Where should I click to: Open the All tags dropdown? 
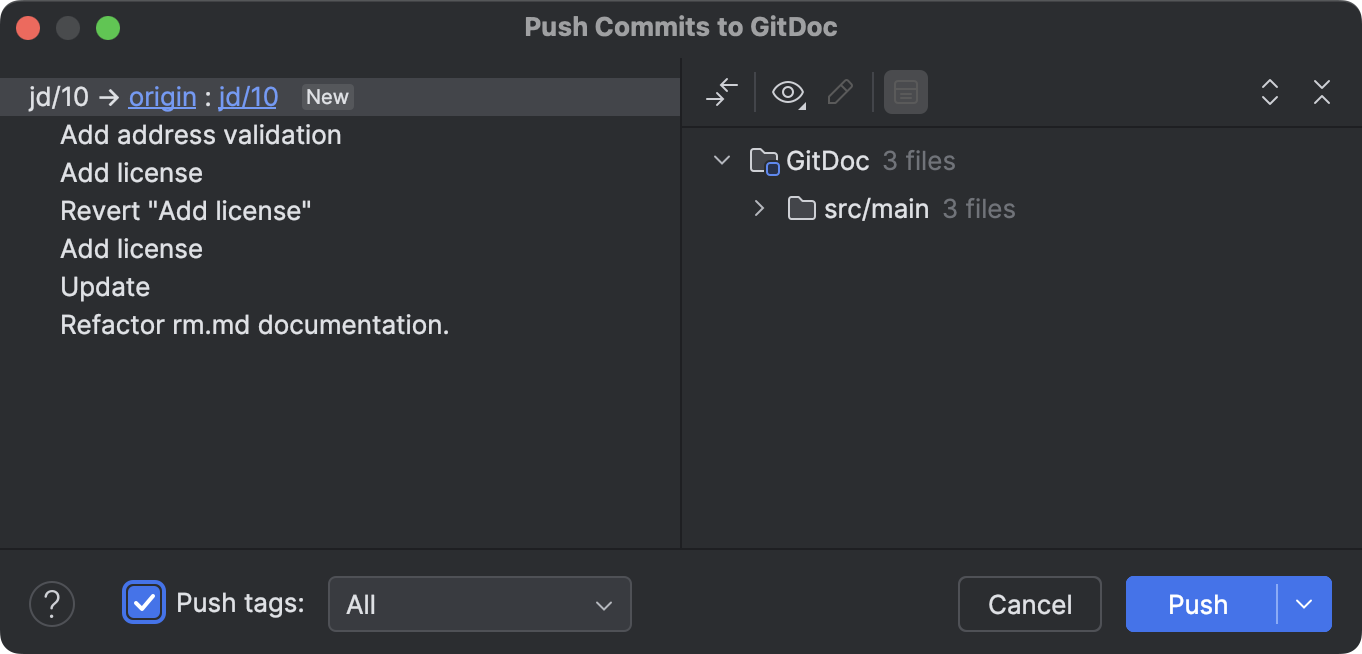[x=479, y=604]
